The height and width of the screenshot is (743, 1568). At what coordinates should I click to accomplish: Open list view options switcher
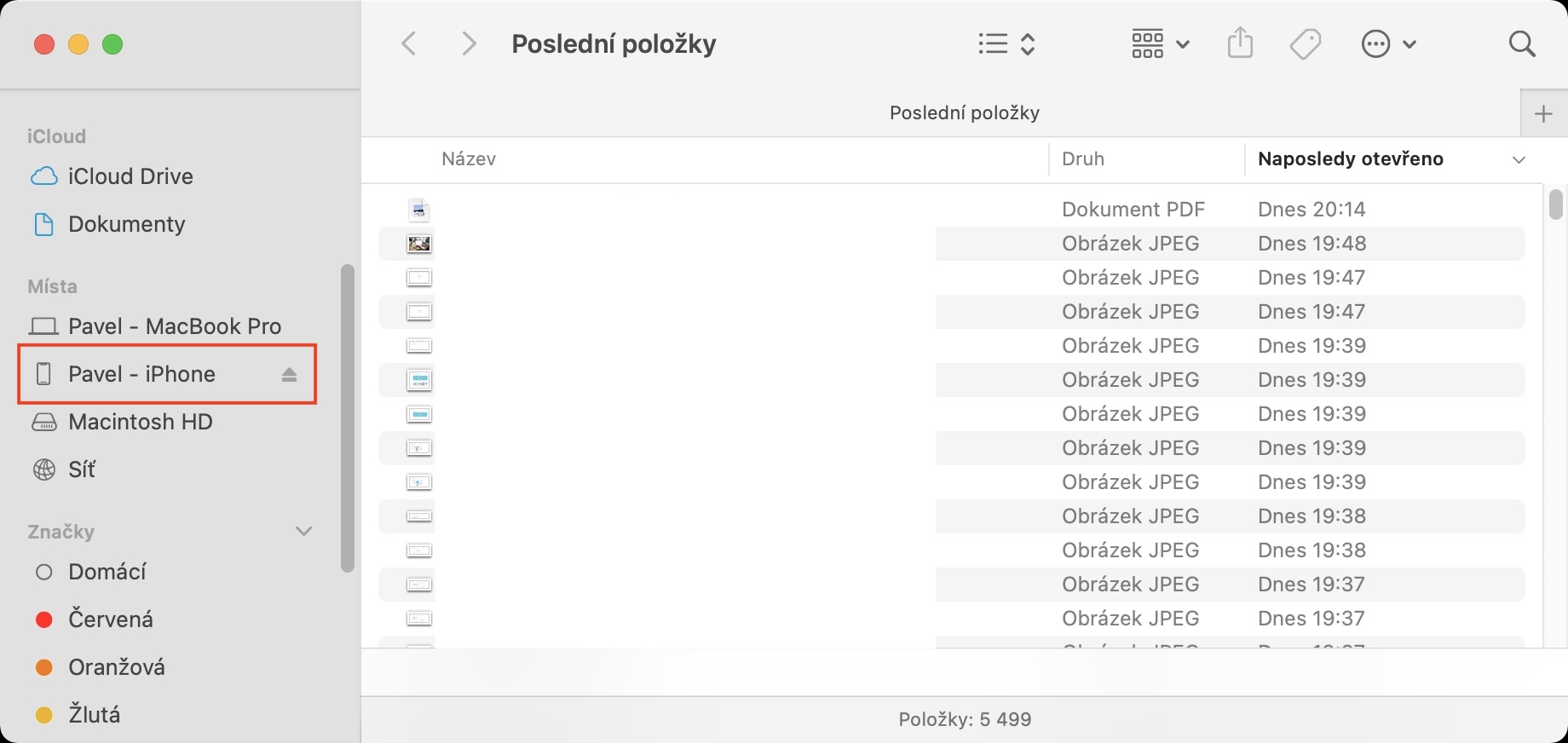(x=1006, y=43)
